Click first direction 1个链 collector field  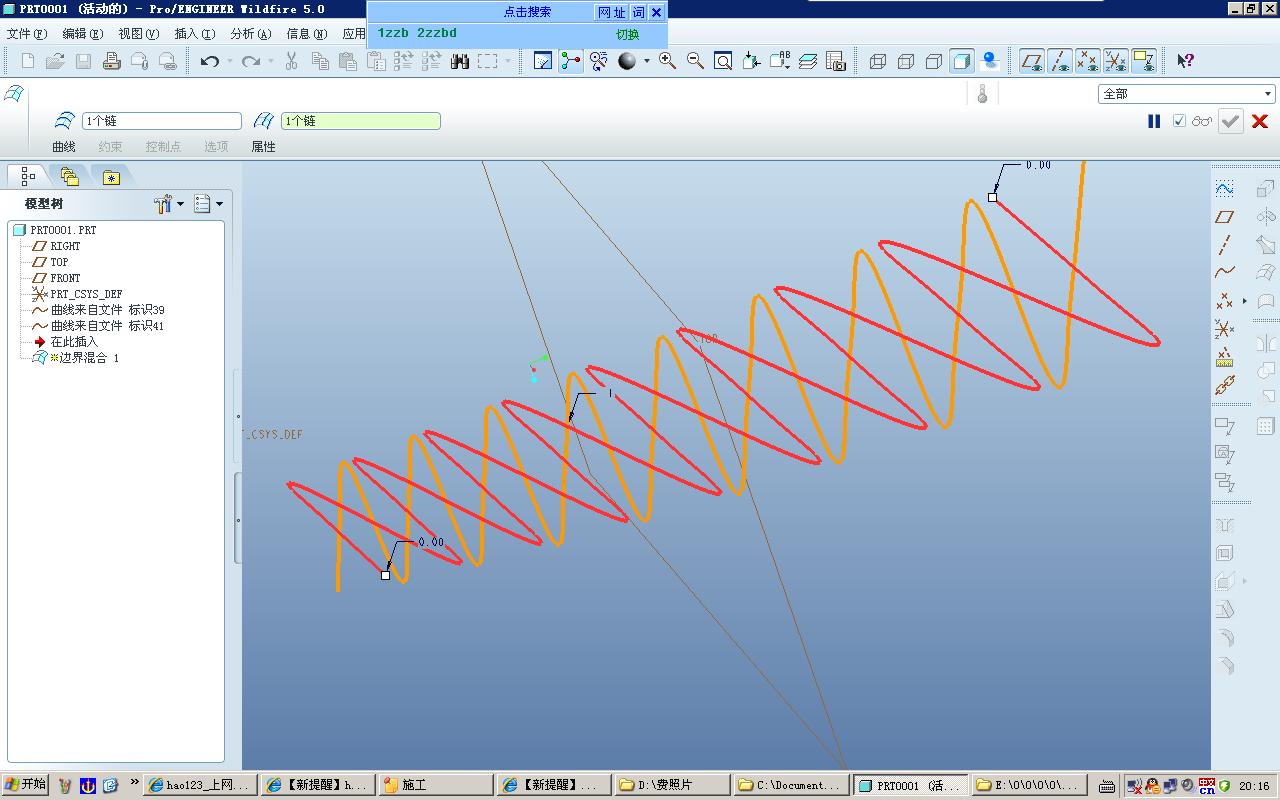point(162,121)
